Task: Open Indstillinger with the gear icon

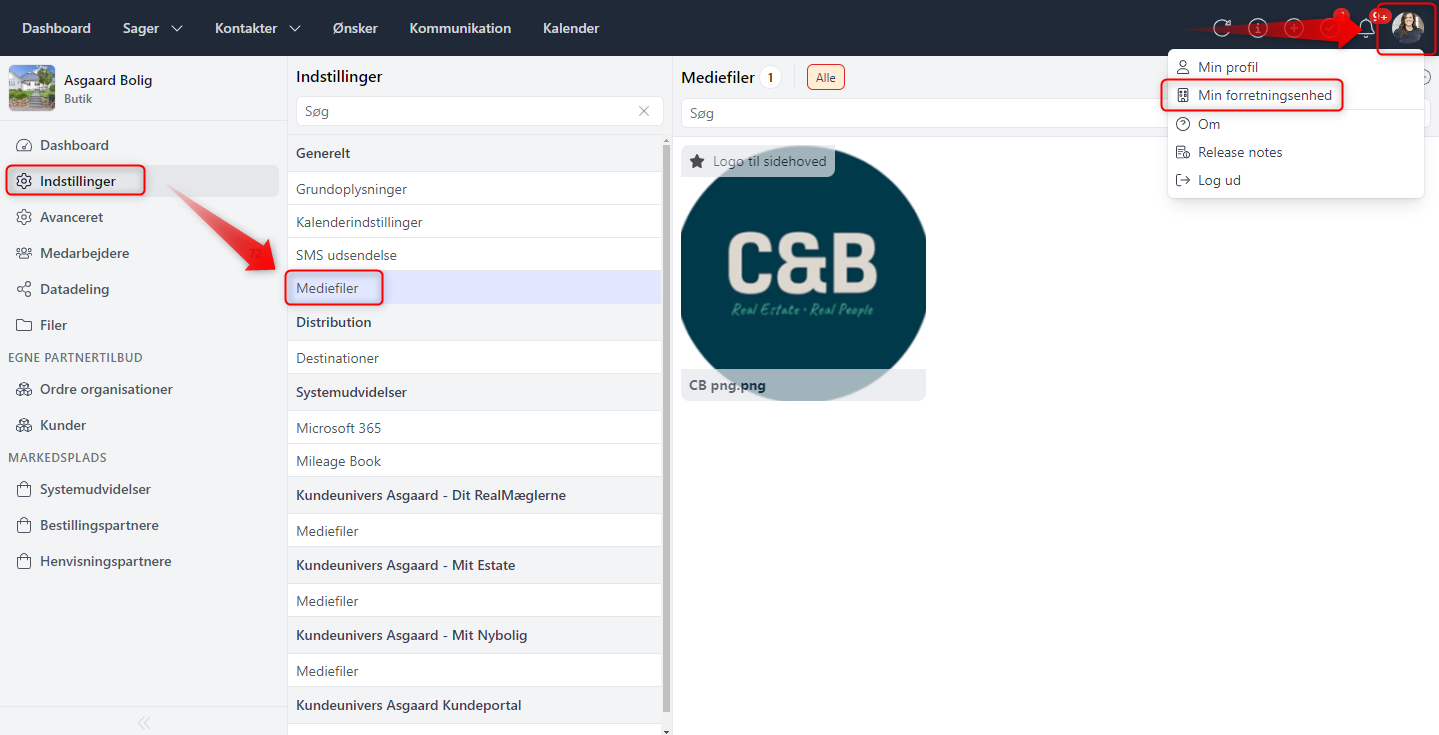Action: [x=143, y=181]
